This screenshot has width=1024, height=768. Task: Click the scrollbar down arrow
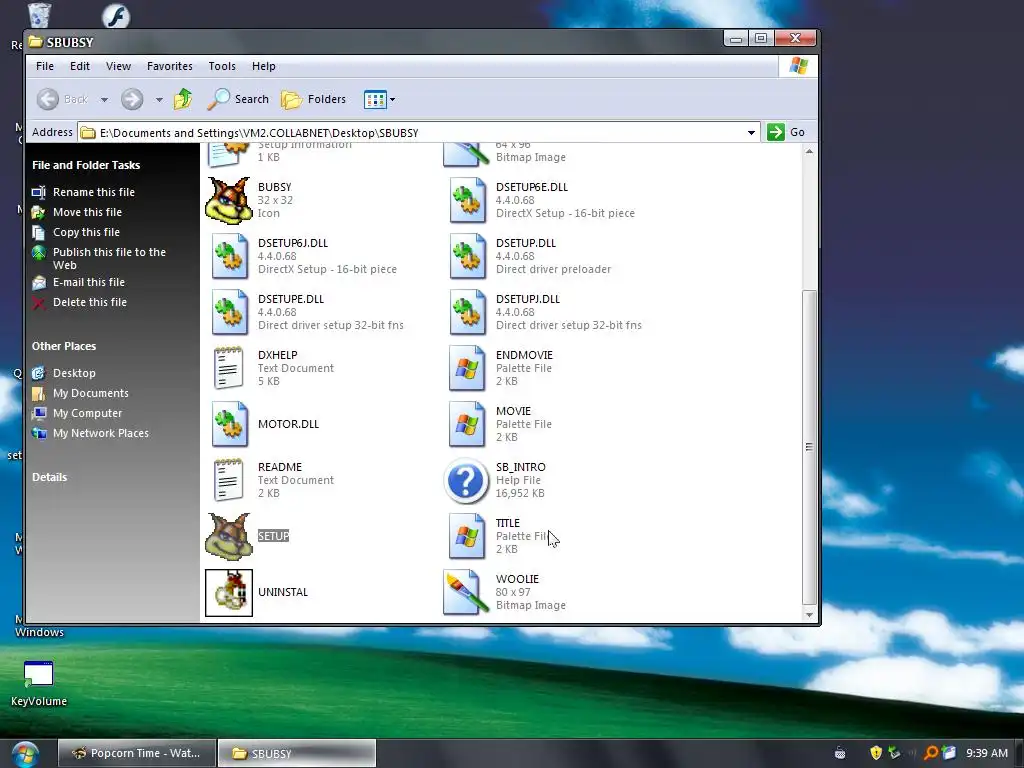[x=809, y=615]
